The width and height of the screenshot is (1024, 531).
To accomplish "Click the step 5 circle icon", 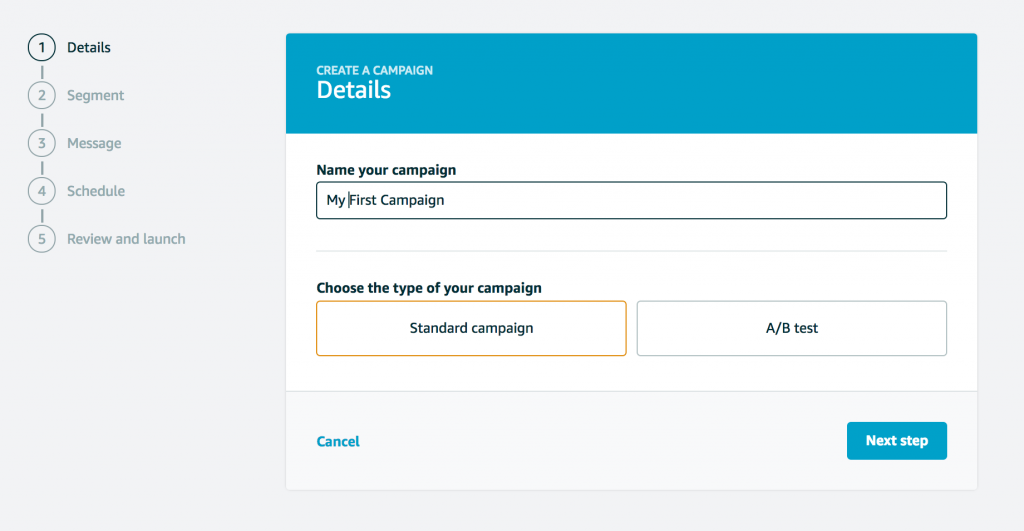I will click(41, 239).
